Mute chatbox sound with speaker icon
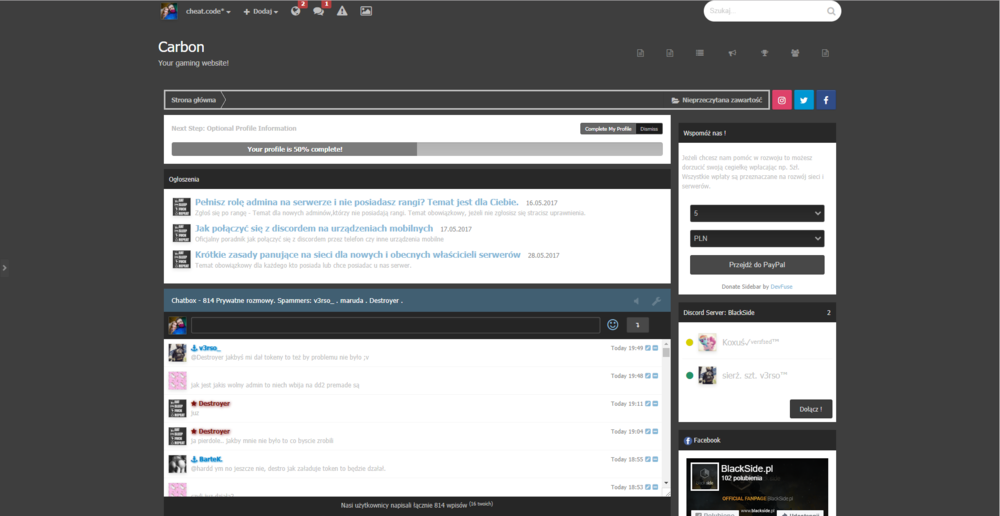The width and height of the screenshot is (1000, 516). pos(635,301)
